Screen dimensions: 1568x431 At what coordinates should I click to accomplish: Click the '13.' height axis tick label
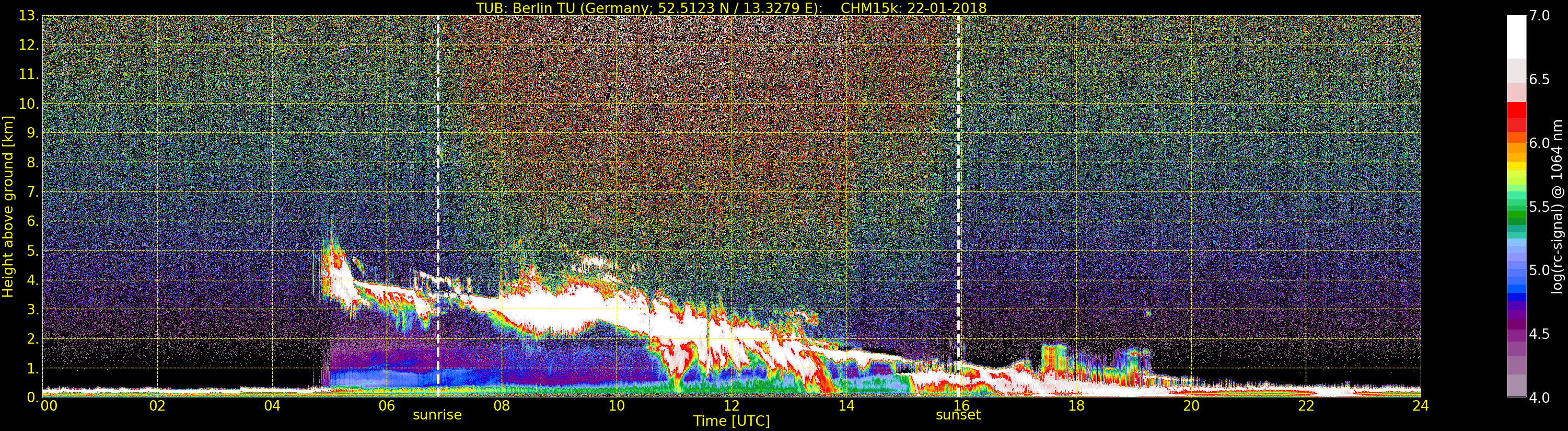(29, 16)
